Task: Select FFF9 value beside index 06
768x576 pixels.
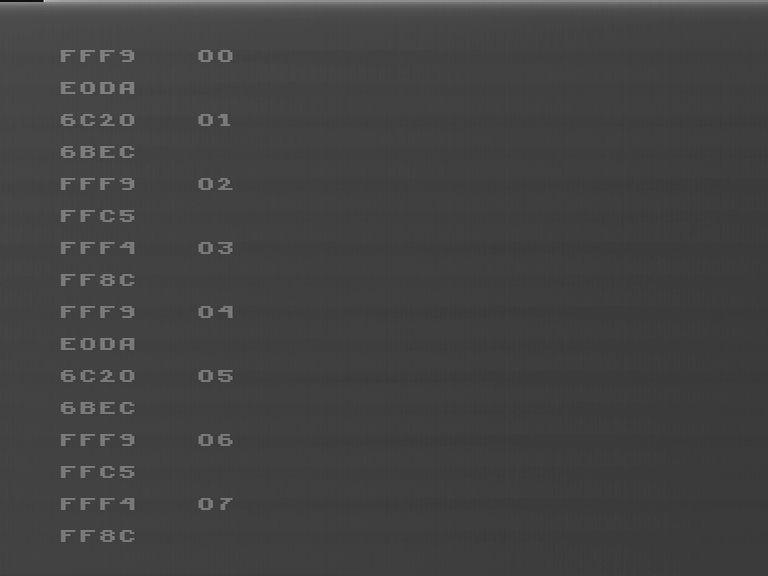Action: 97,440
